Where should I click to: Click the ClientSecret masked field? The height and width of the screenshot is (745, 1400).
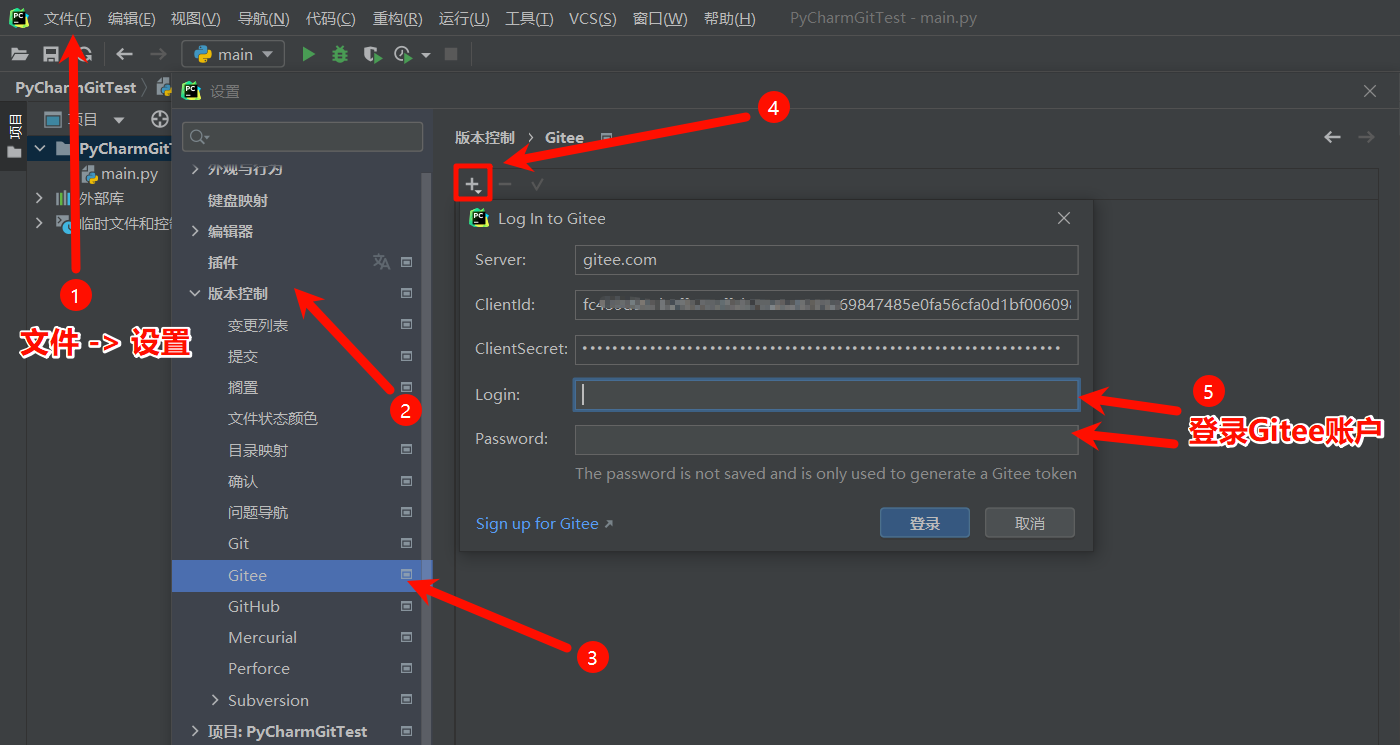(x=826, y=350)
